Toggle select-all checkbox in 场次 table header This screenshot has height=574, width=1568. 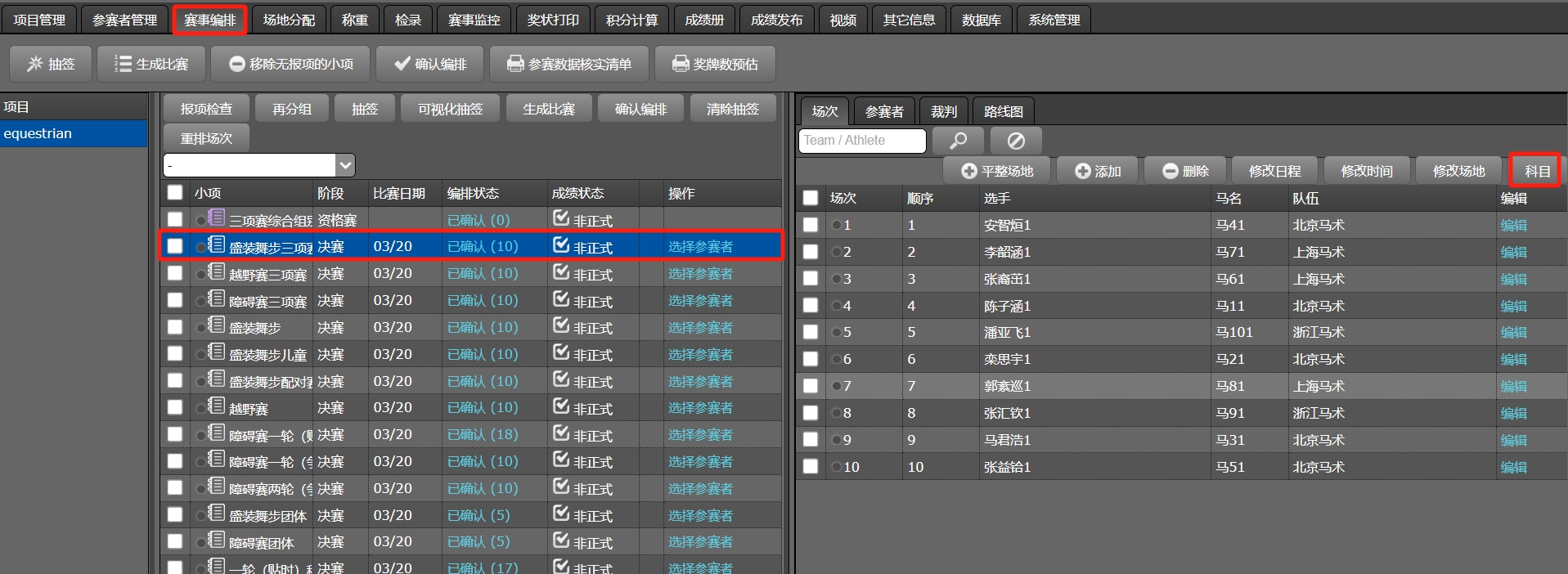(x=811, y=198)
